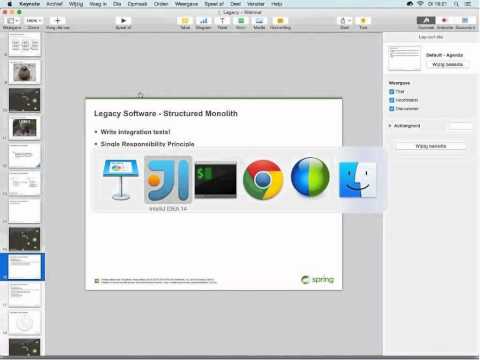Select IntelliJ IDEA 14 in the app switcher
Viewport: 480px width, 360px height.
click(x=168, y=180)
